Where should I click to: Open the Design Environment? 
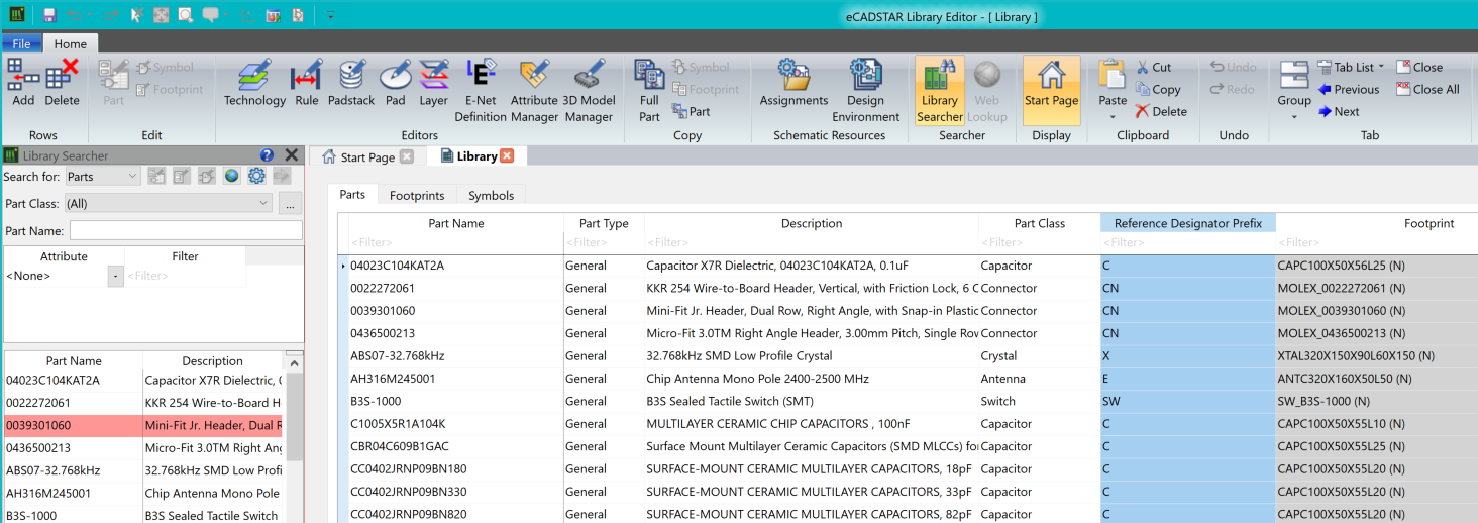[x=865, y=90]
